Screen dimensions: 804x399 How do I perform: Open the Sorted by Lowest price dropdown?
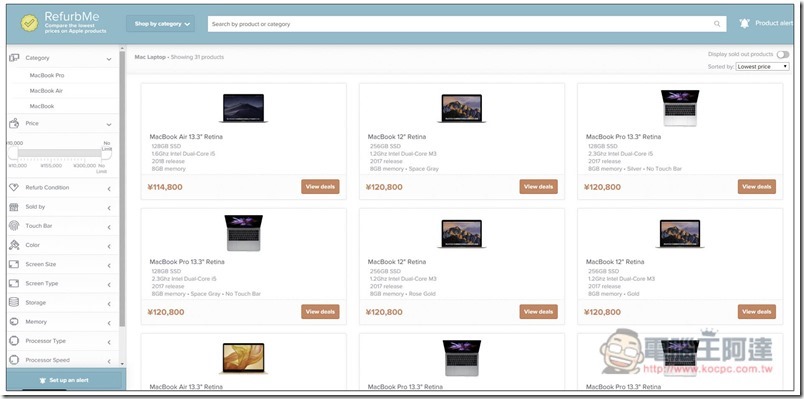pyautogui.click(x=762, y=67)
